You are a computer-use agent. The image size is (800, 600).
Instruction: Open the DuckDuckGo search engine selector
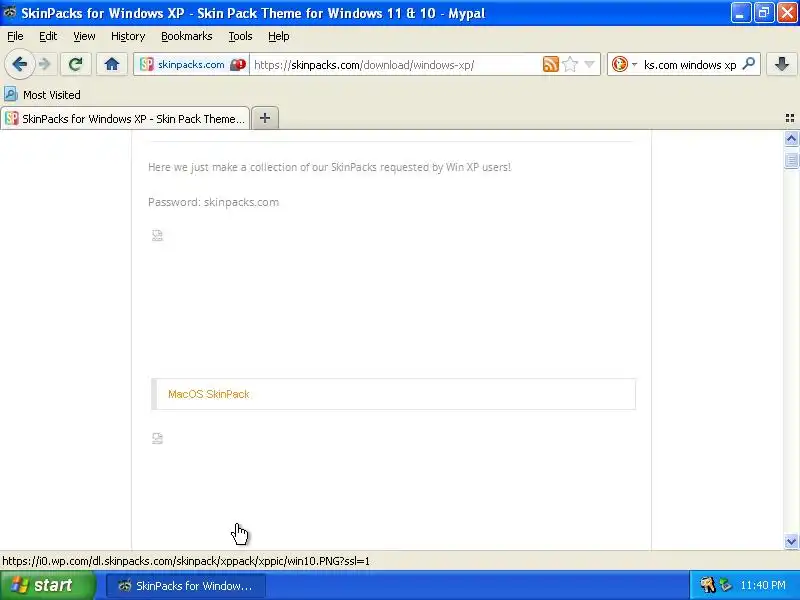pos(624,64)
